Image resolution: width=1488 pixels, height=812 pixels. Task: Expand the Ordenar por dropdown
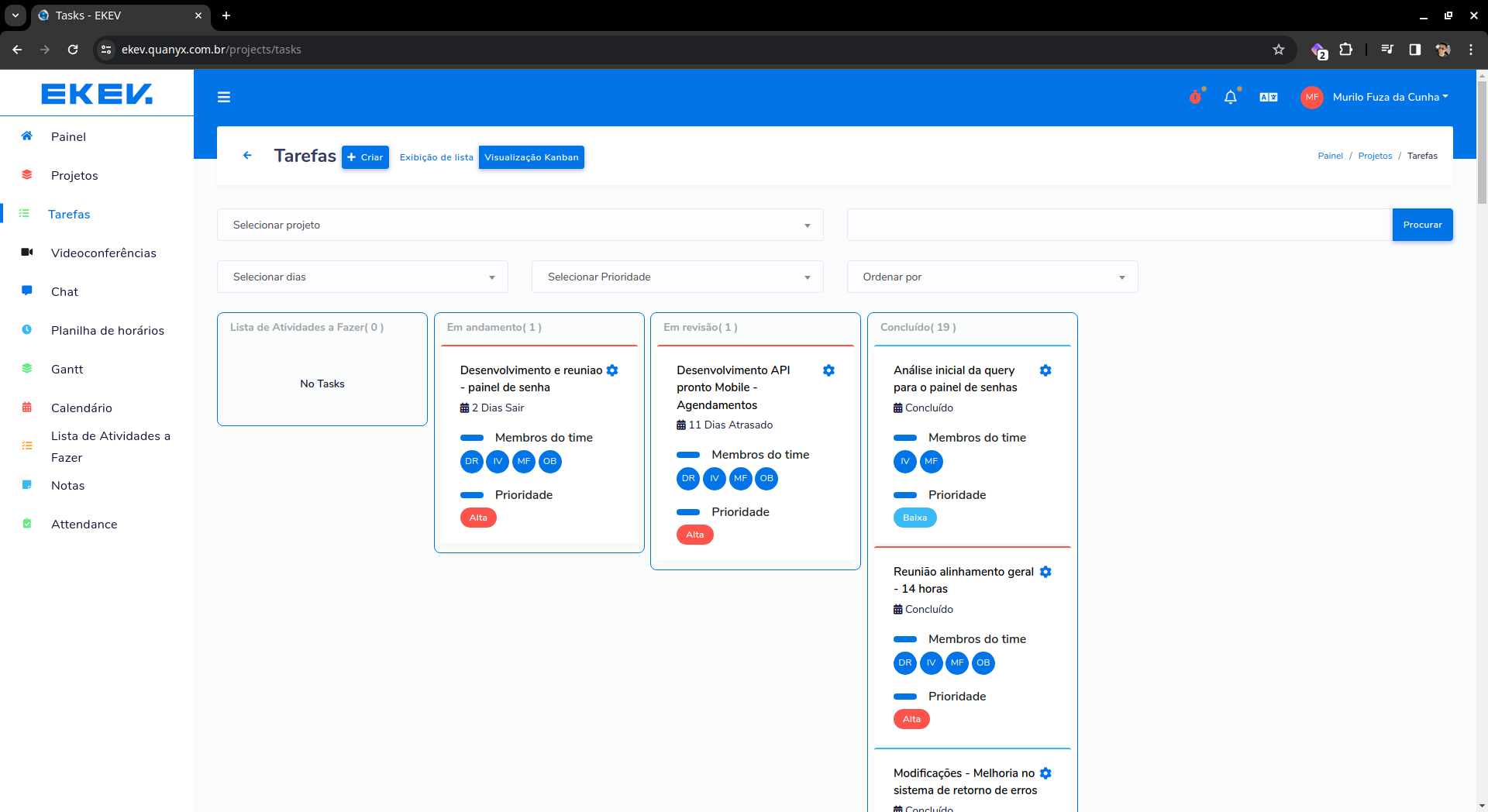click(x=992, y=277)
